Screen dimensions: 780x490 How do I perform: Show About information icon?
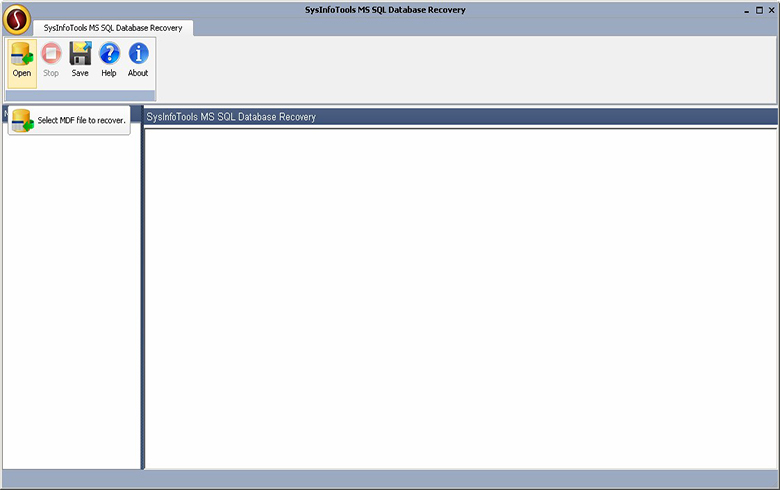coord(138,61)
